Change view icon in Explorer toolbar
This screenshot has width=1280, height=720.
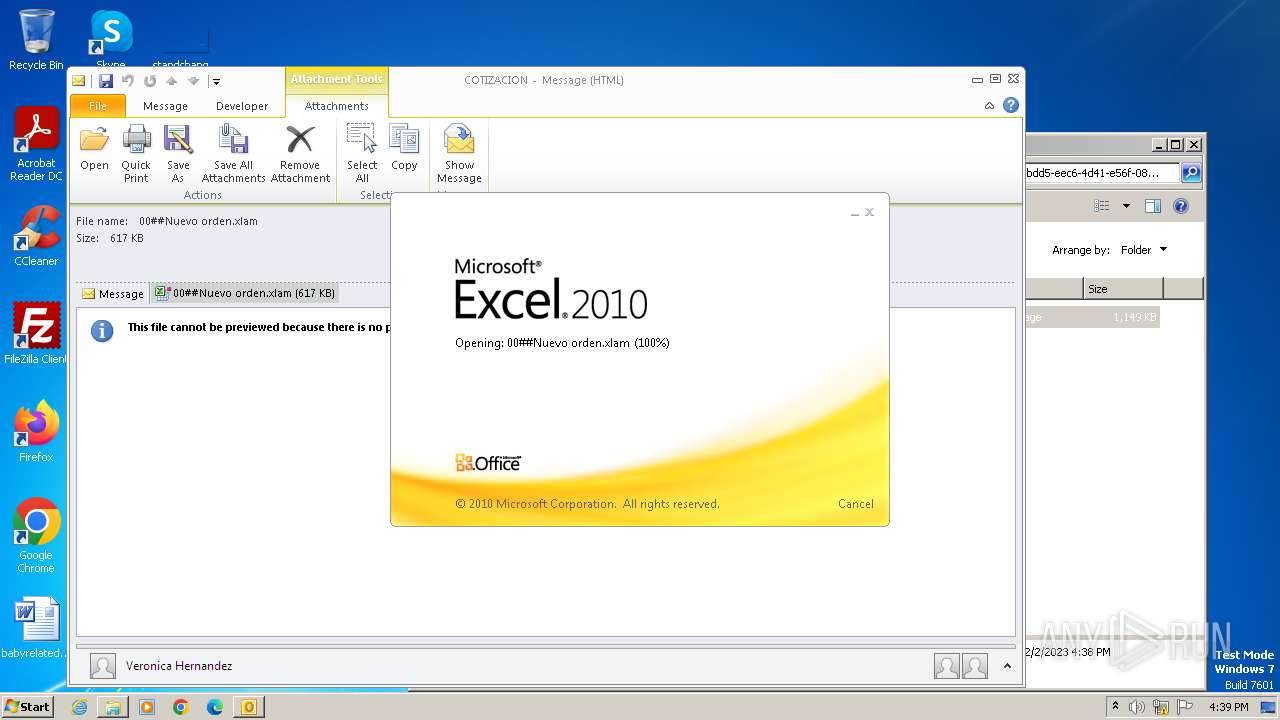(1102, 206)
